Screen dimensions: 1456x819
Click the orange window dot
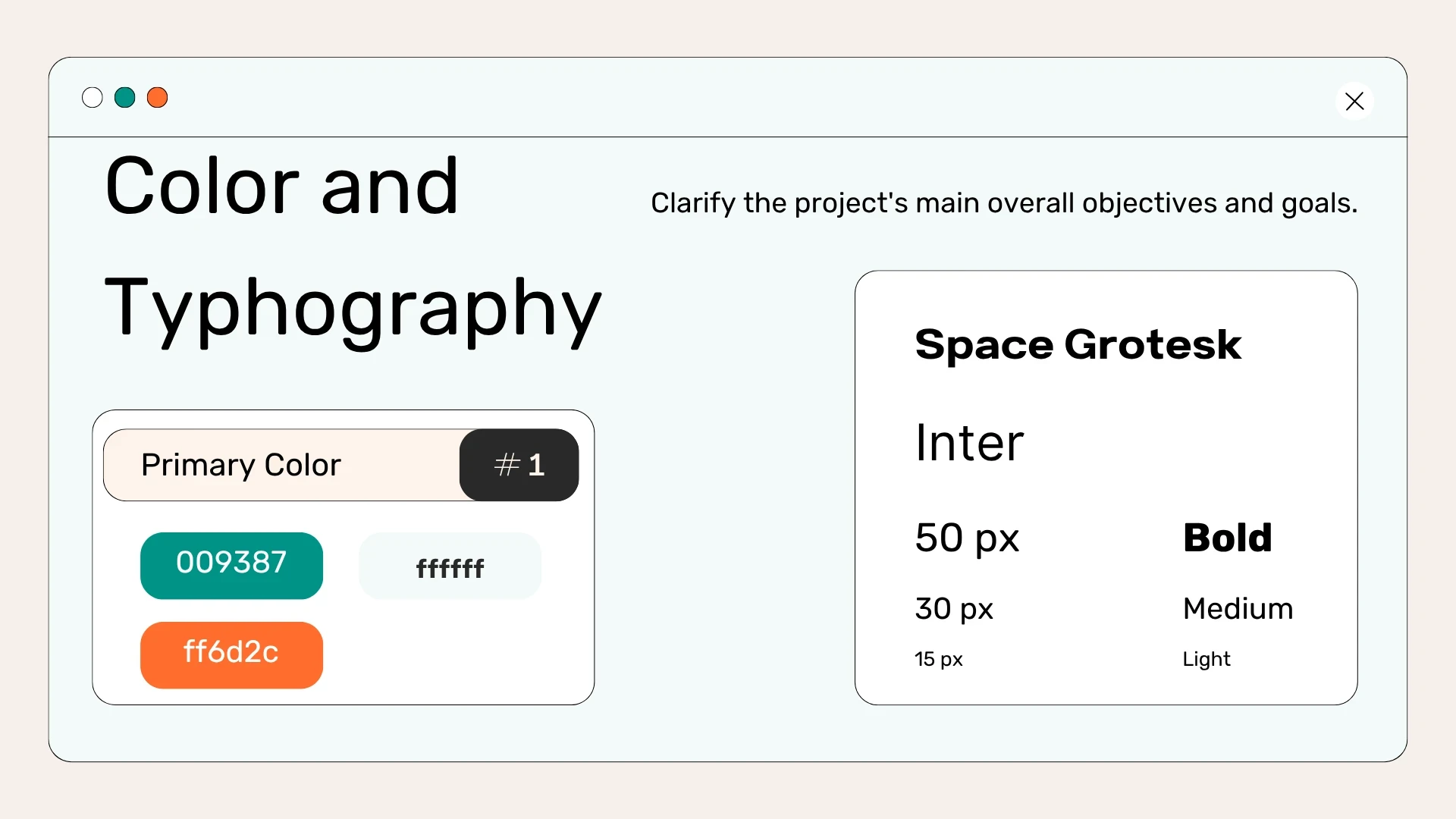coord(158,98)
